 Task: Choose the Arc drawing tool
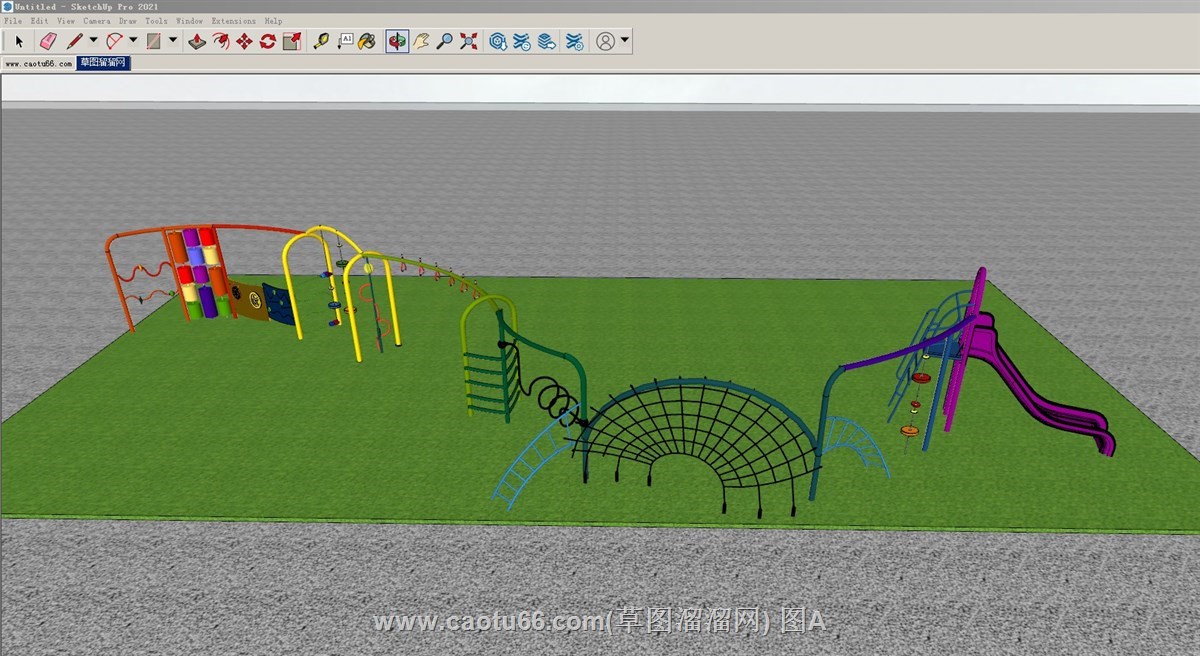[114, 41]
